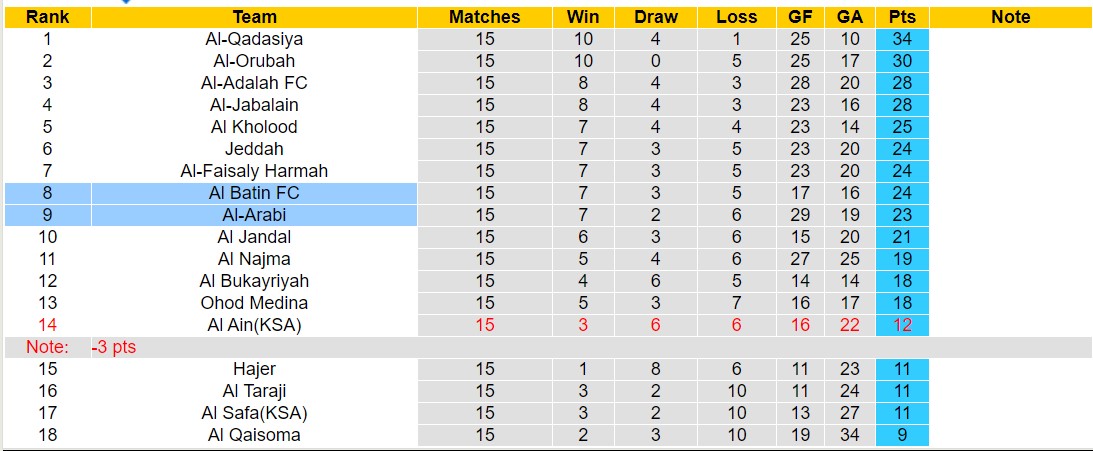Image resolution: width=1093 pixels, height=451 pixels.
Task: Open the Al-Orubah team link
Action: (254, 61)
